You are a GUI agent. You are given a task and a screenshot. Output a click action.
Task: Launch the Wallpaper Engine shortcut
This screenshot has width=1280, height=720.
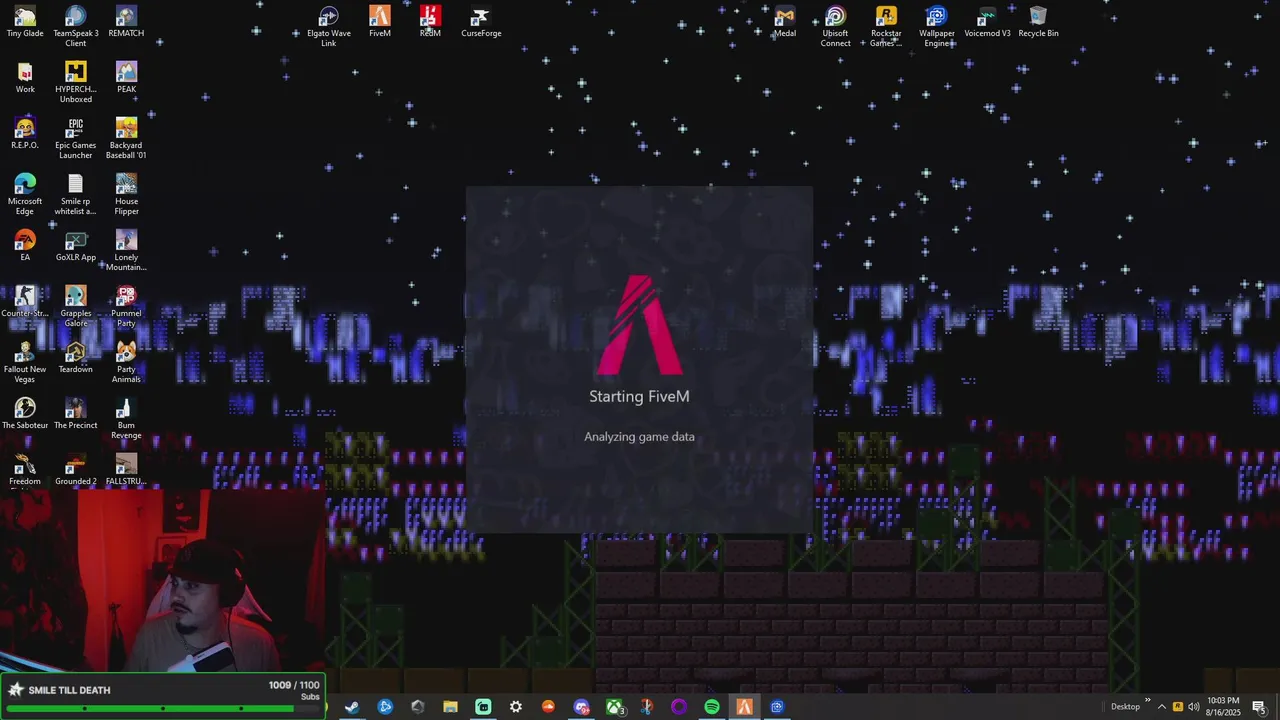coord(937,26)
